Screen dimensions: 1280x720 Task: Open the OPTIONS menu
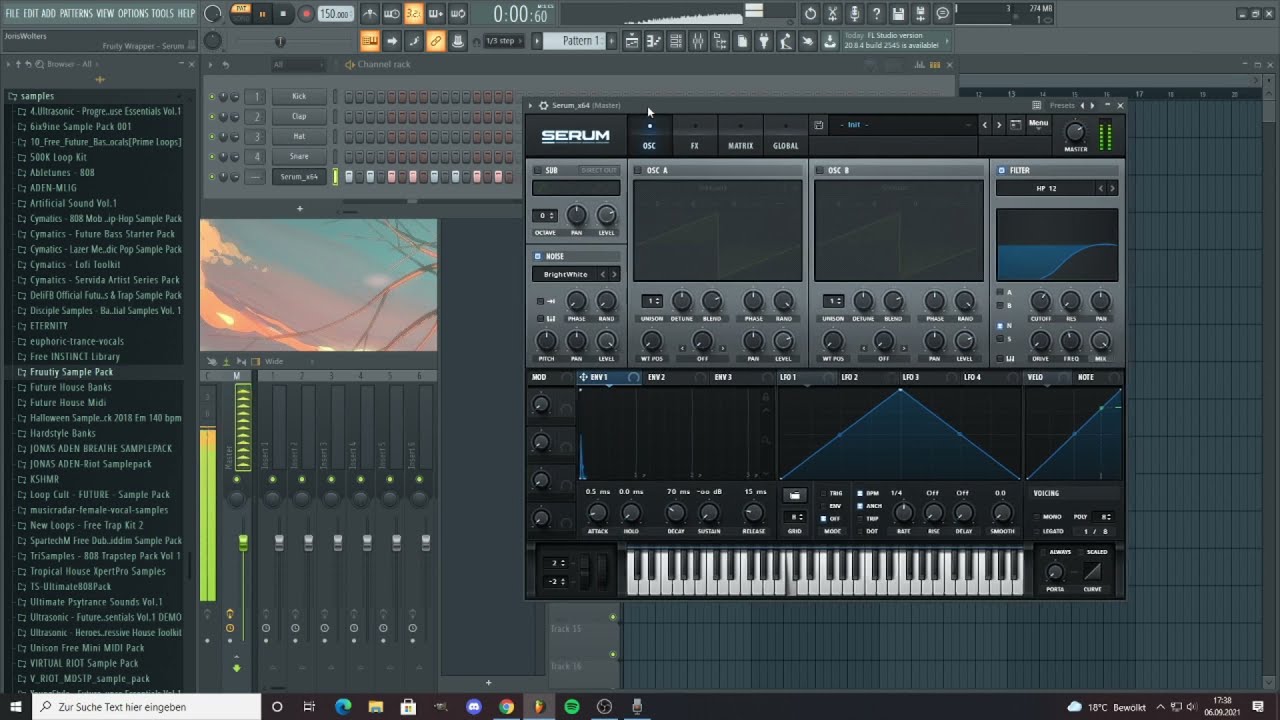[133, 13]
